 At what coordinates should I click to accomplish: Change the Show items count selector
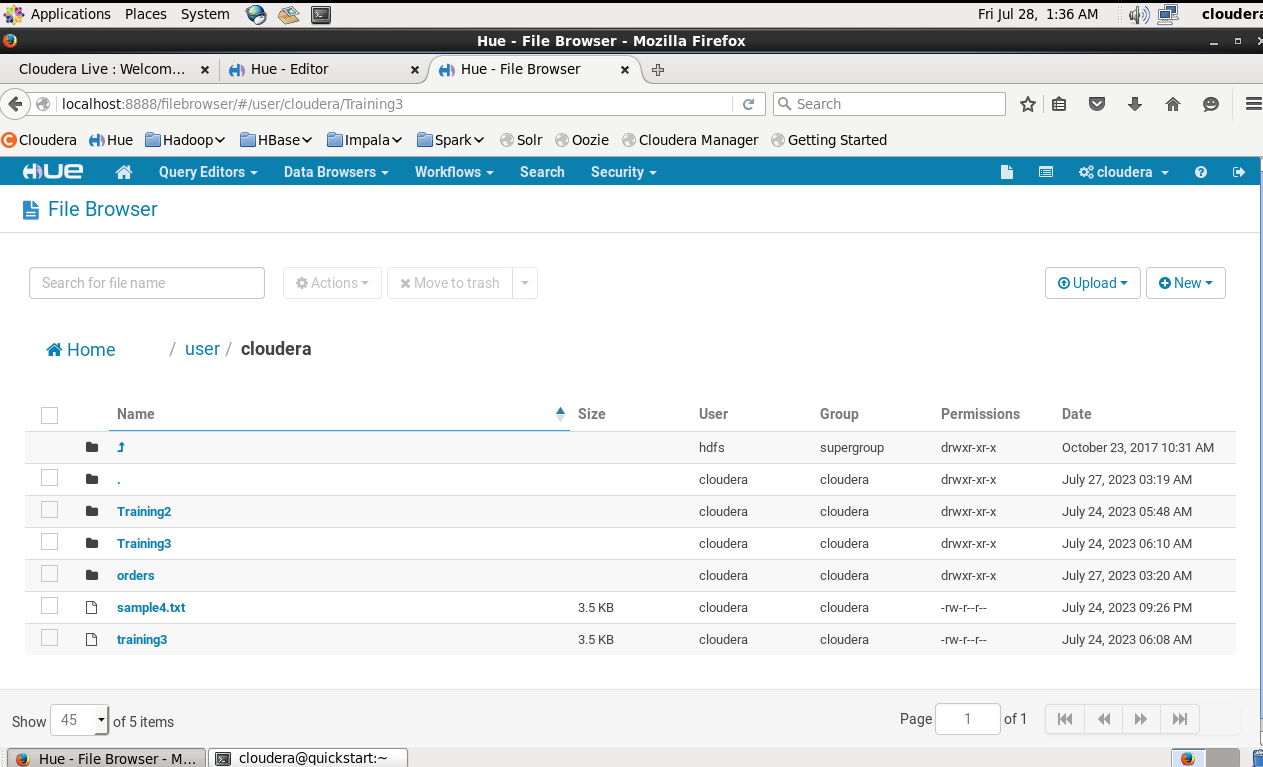click(x=79, y=719)
